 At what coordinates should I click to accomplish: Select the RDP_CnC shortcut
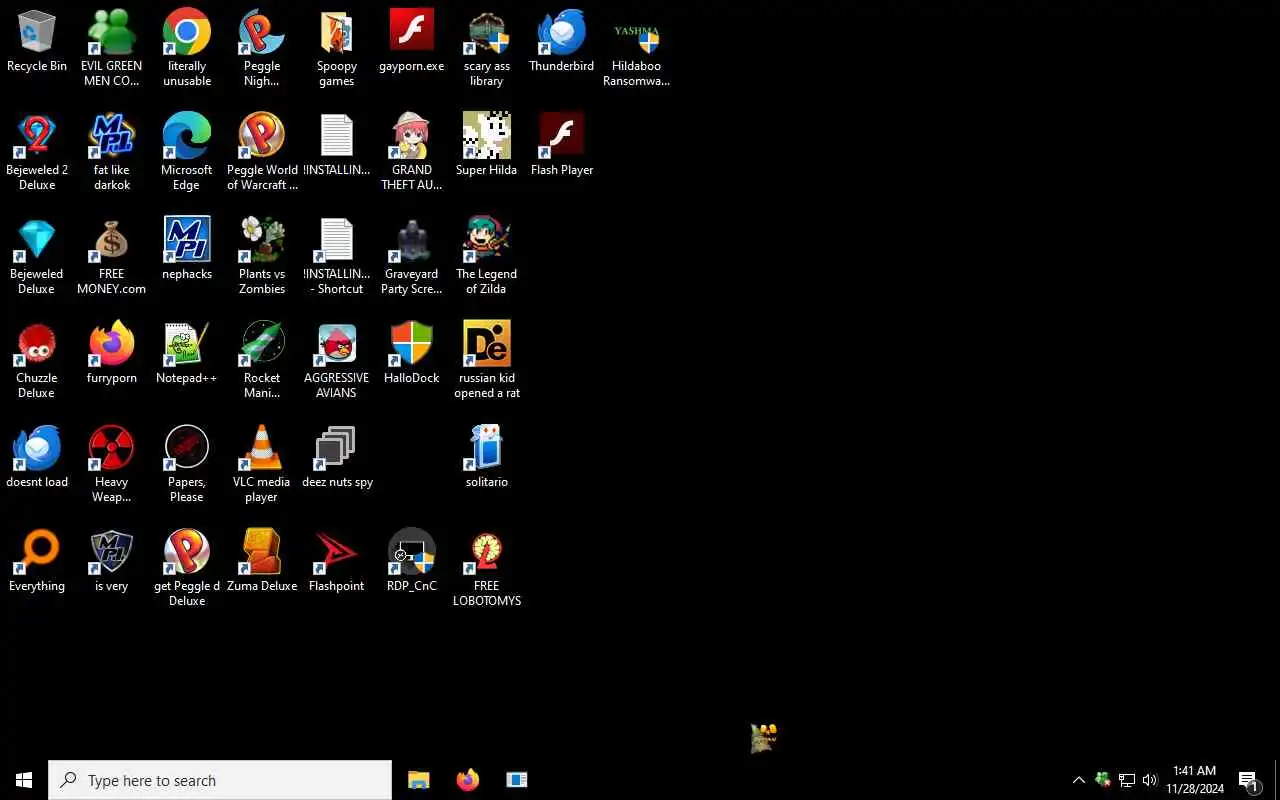click(412, 562)
